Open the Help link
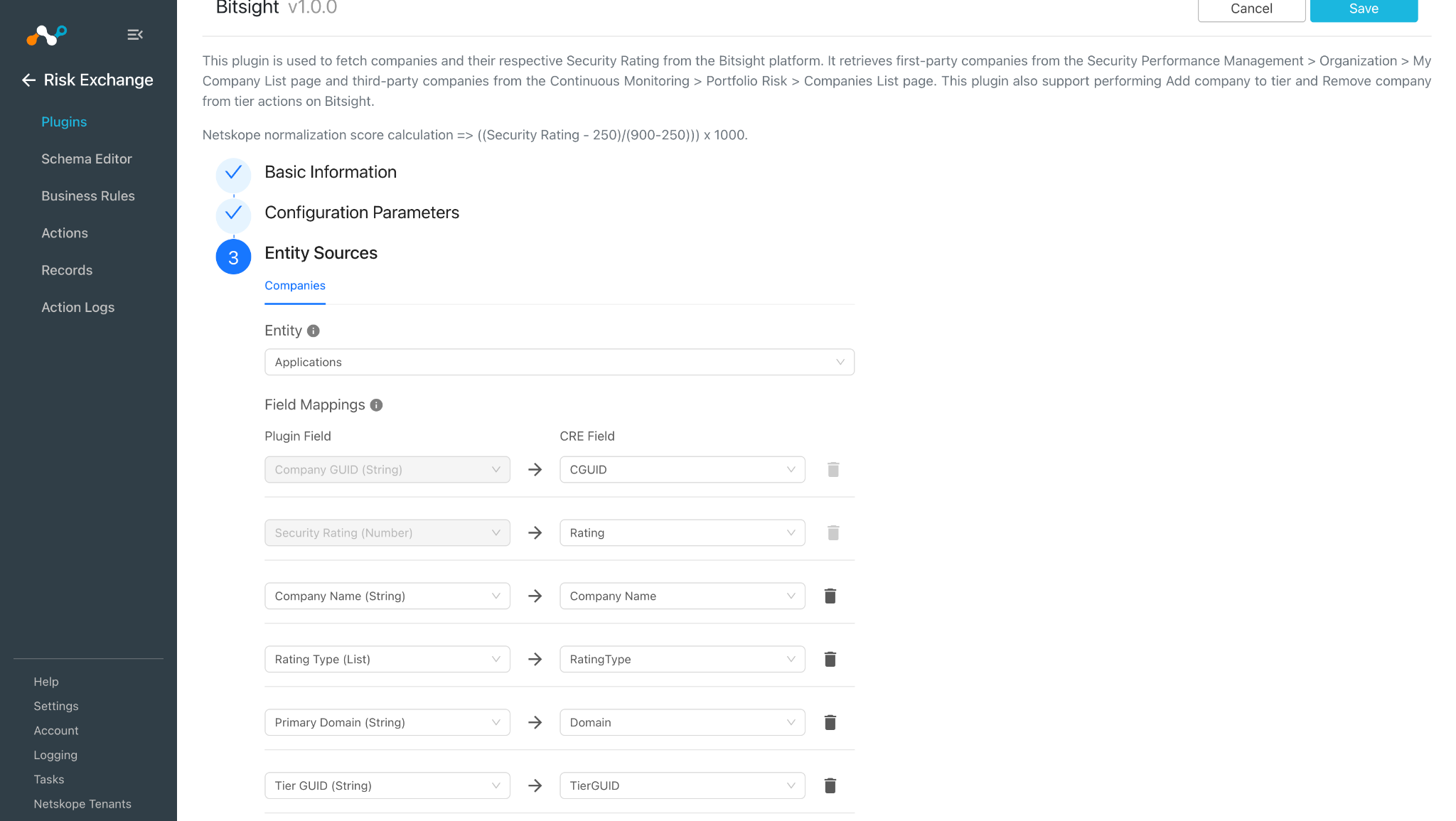1456x821 pixels. pyautogui.click(x=46, y=682)
